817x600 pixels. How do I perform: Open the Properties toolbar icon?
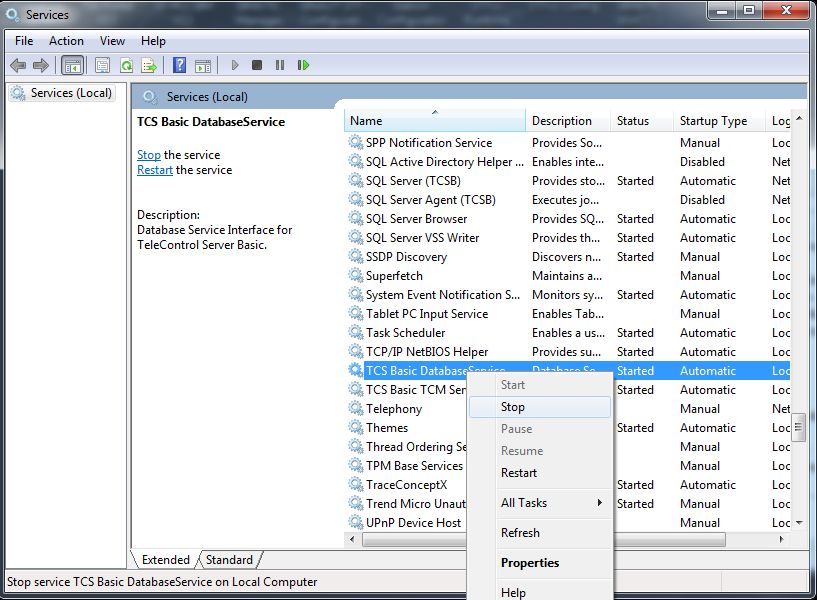pyautogui.click(x=103, y=65)
